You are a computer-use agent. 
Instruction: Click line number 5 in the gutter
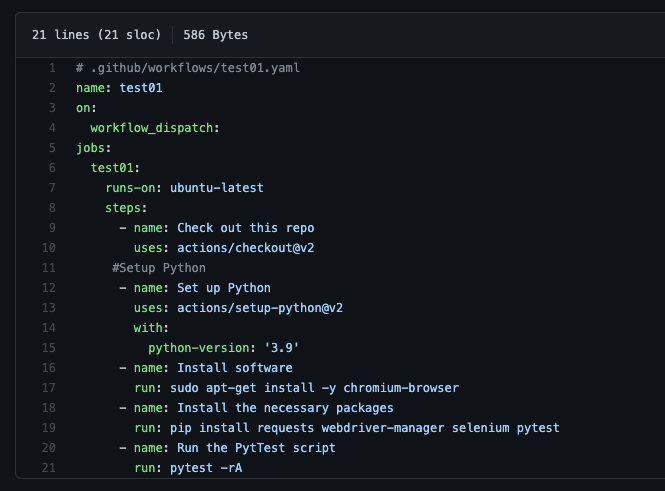(52, 148)
